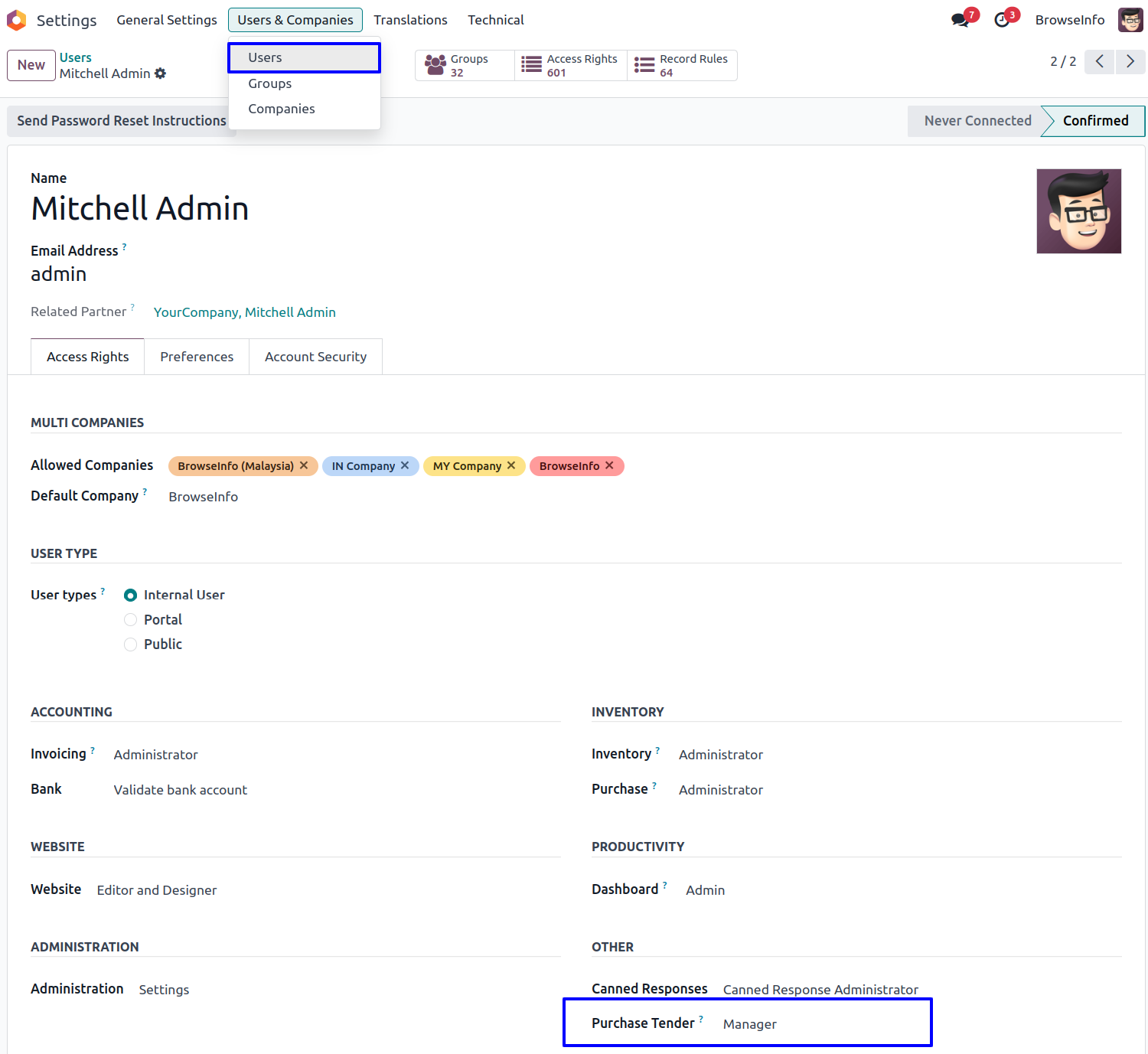Open Translations menu
This screenshot has height=1054, width=1148.
(410, 20)
